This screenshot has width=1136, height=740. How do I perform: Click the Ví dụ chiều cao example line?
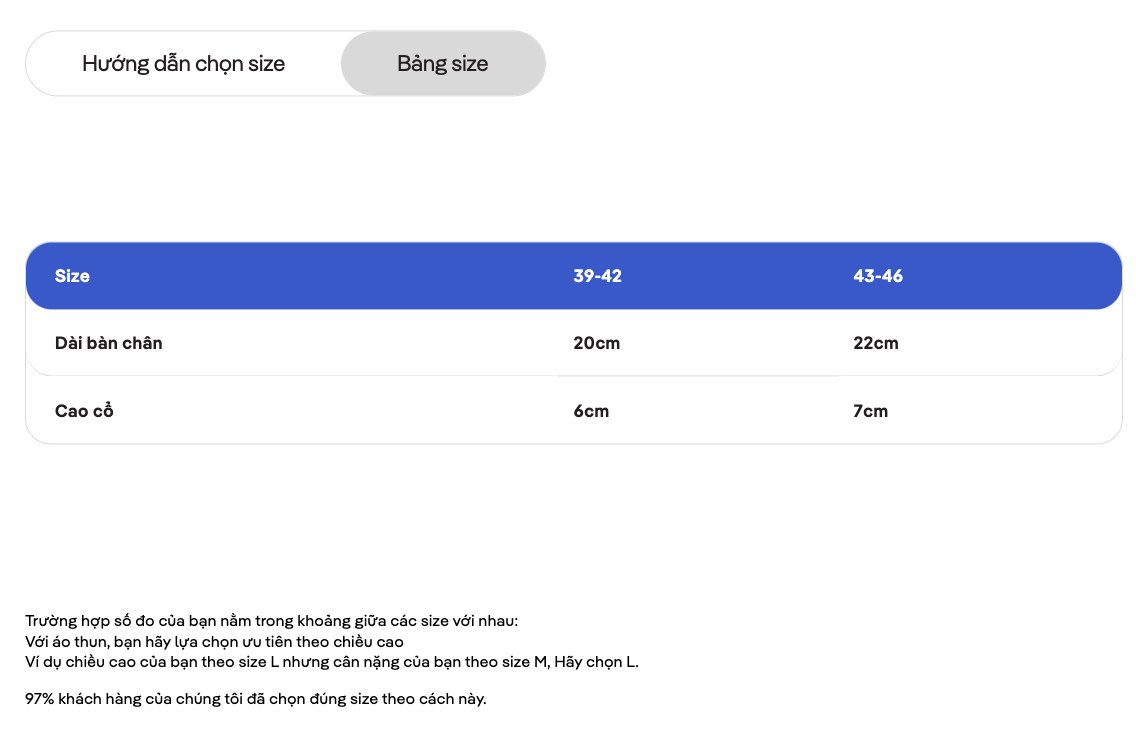click(332, 662)
